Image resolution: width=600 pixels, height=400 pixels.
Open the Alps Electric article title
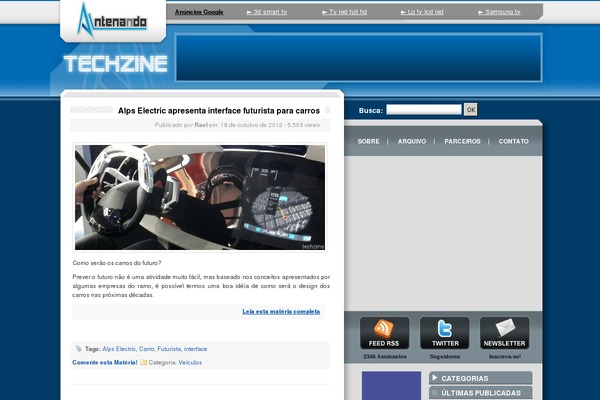click(x=218, y=111)
